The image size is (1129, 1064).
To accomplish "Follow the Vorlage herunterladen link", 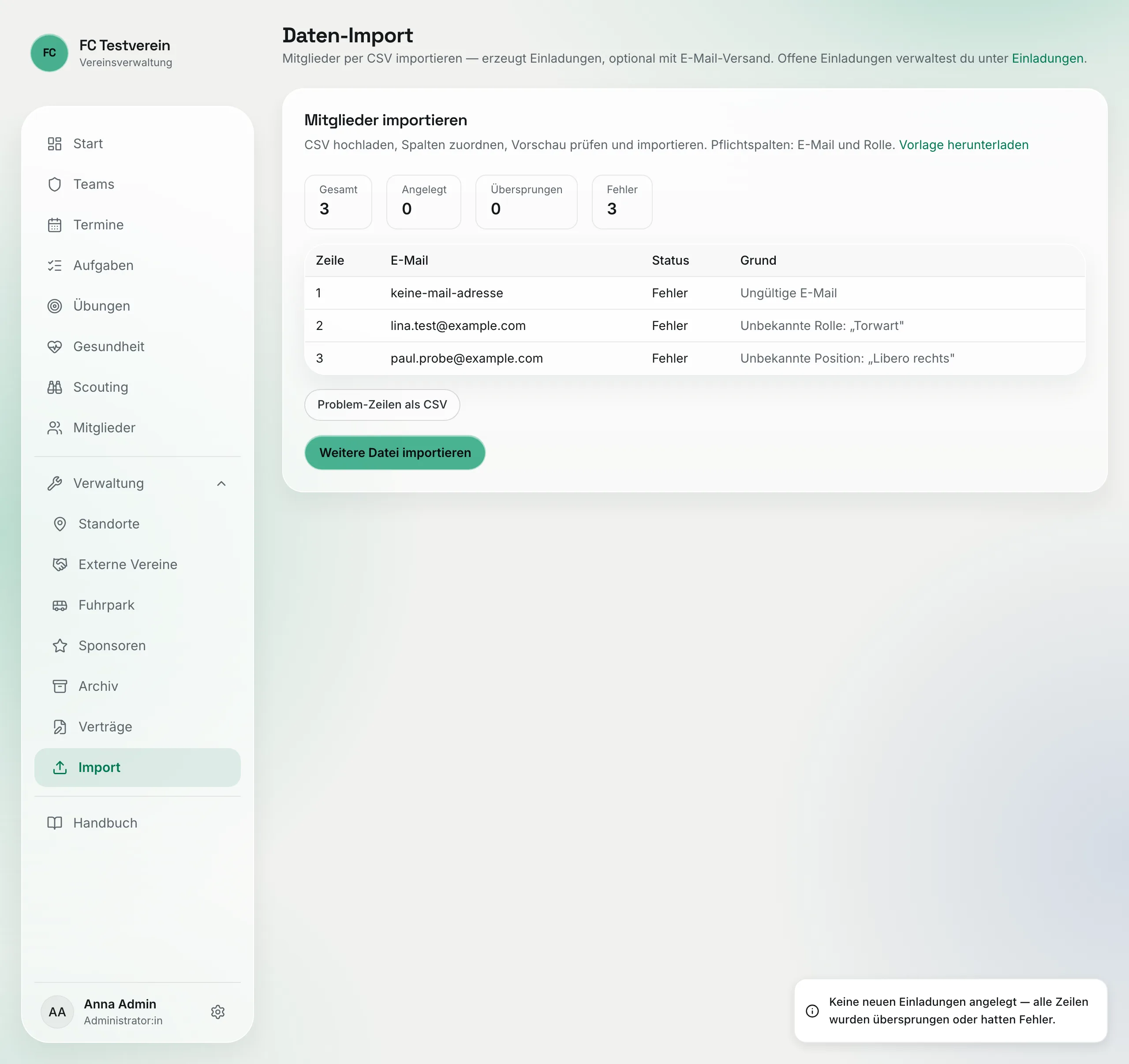I will point(964,145).
